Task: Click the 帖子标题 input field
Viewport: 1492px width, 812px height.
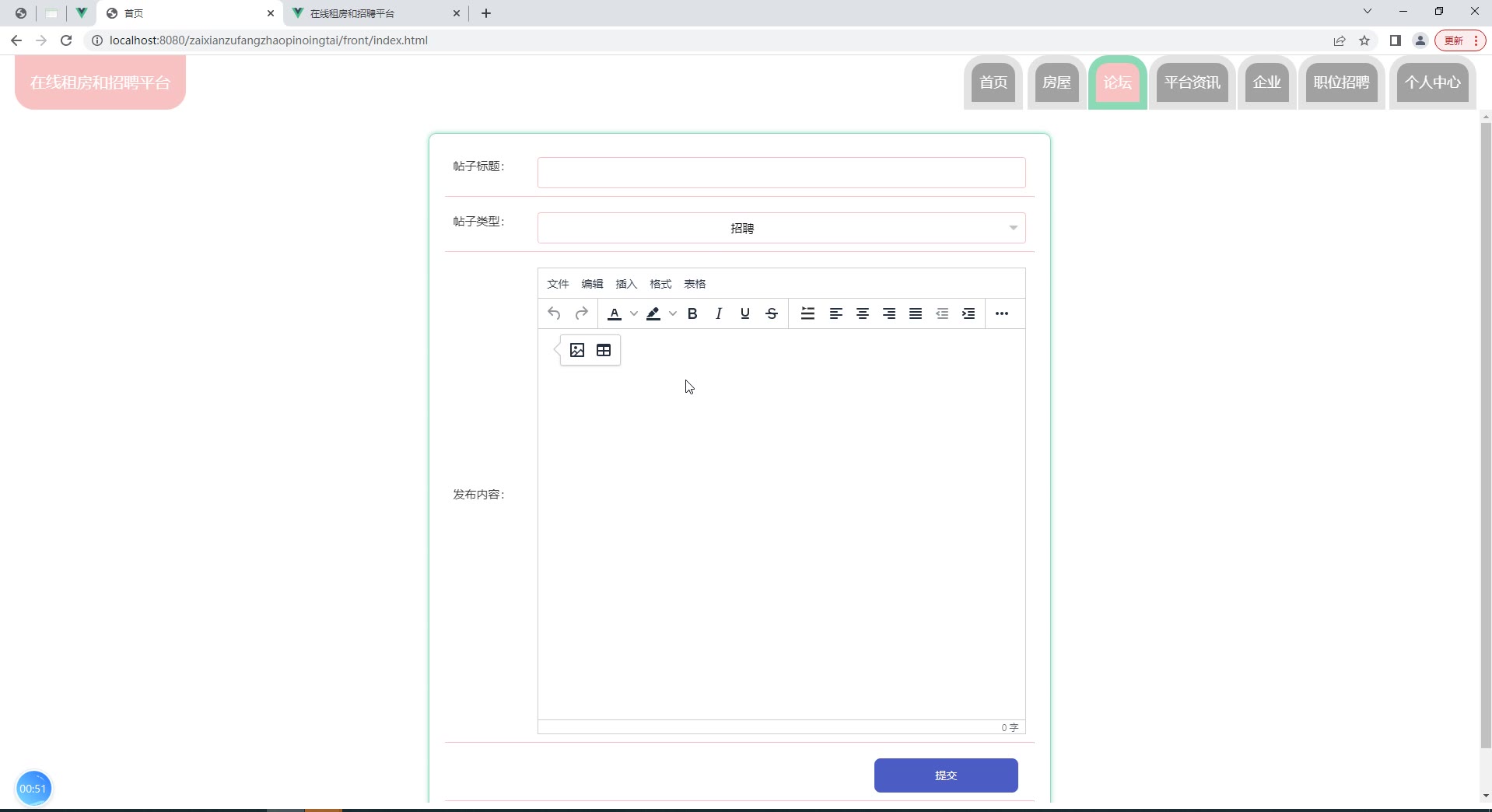Action: point(781,173)
